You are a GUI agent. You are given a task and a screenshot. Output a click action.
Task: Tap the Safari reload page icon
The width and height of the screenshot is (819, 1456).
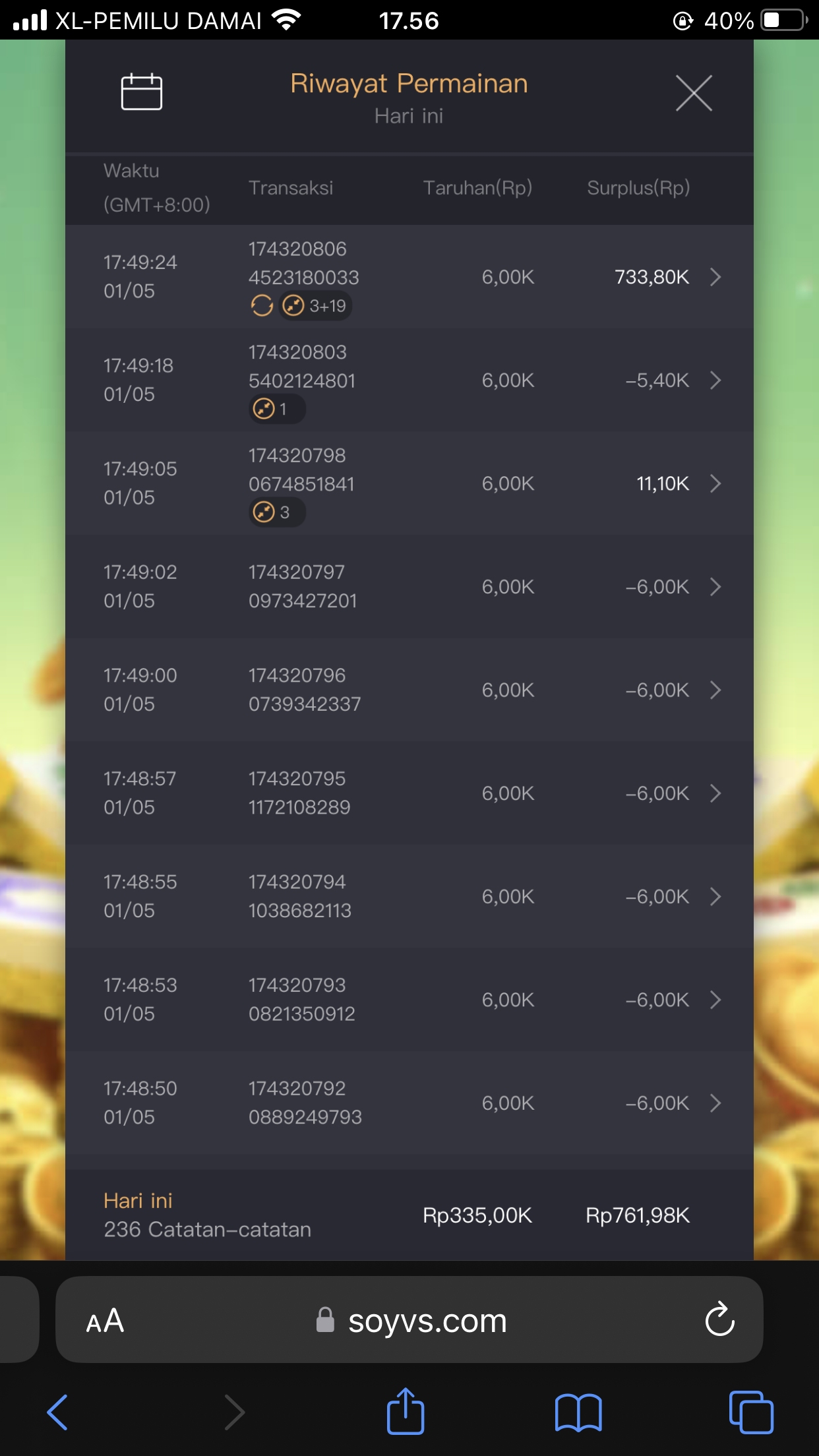pos(719,1319)
